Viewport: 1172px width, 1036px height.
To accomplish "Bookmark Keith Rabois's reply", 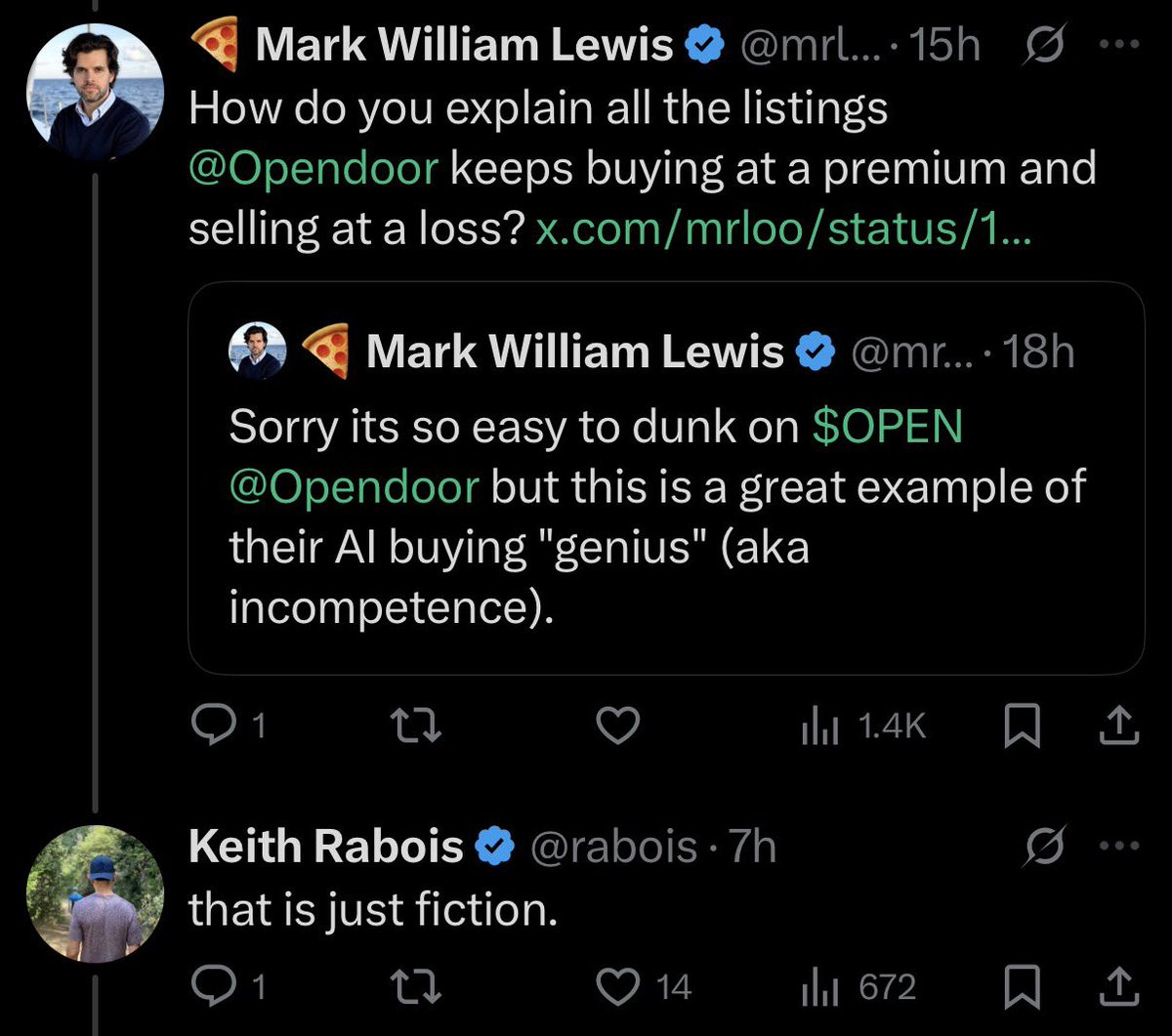I will [x=1019, y=988].
